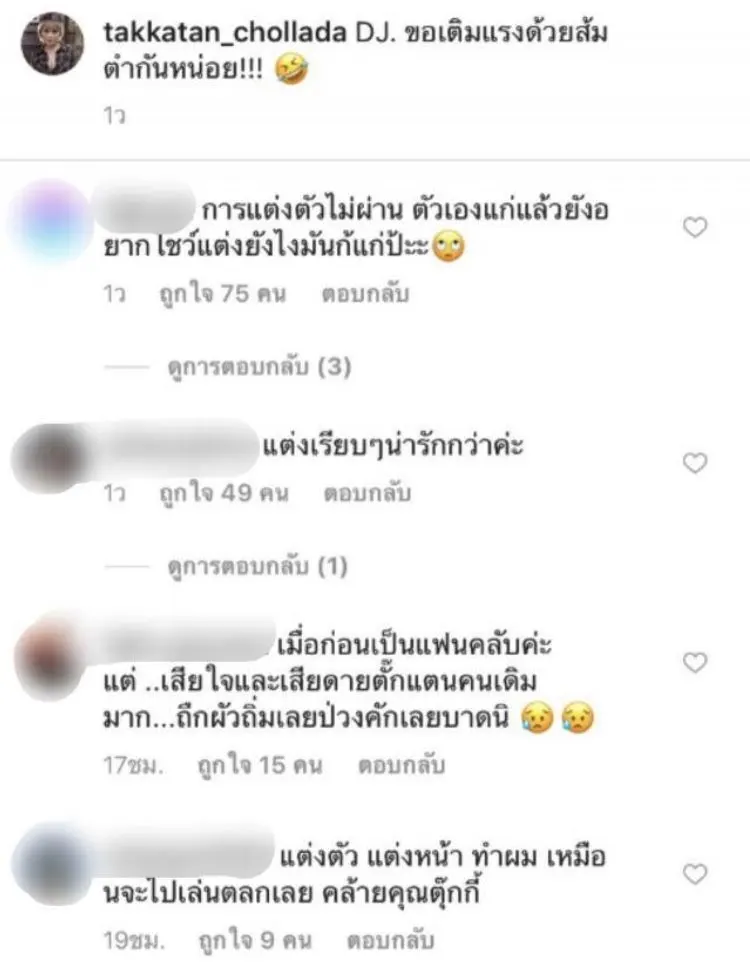This screenshot has height=975, width=750.
Task: Expand ดูการตอบกลับ (3) replies
Action: [x=259, y=367]
